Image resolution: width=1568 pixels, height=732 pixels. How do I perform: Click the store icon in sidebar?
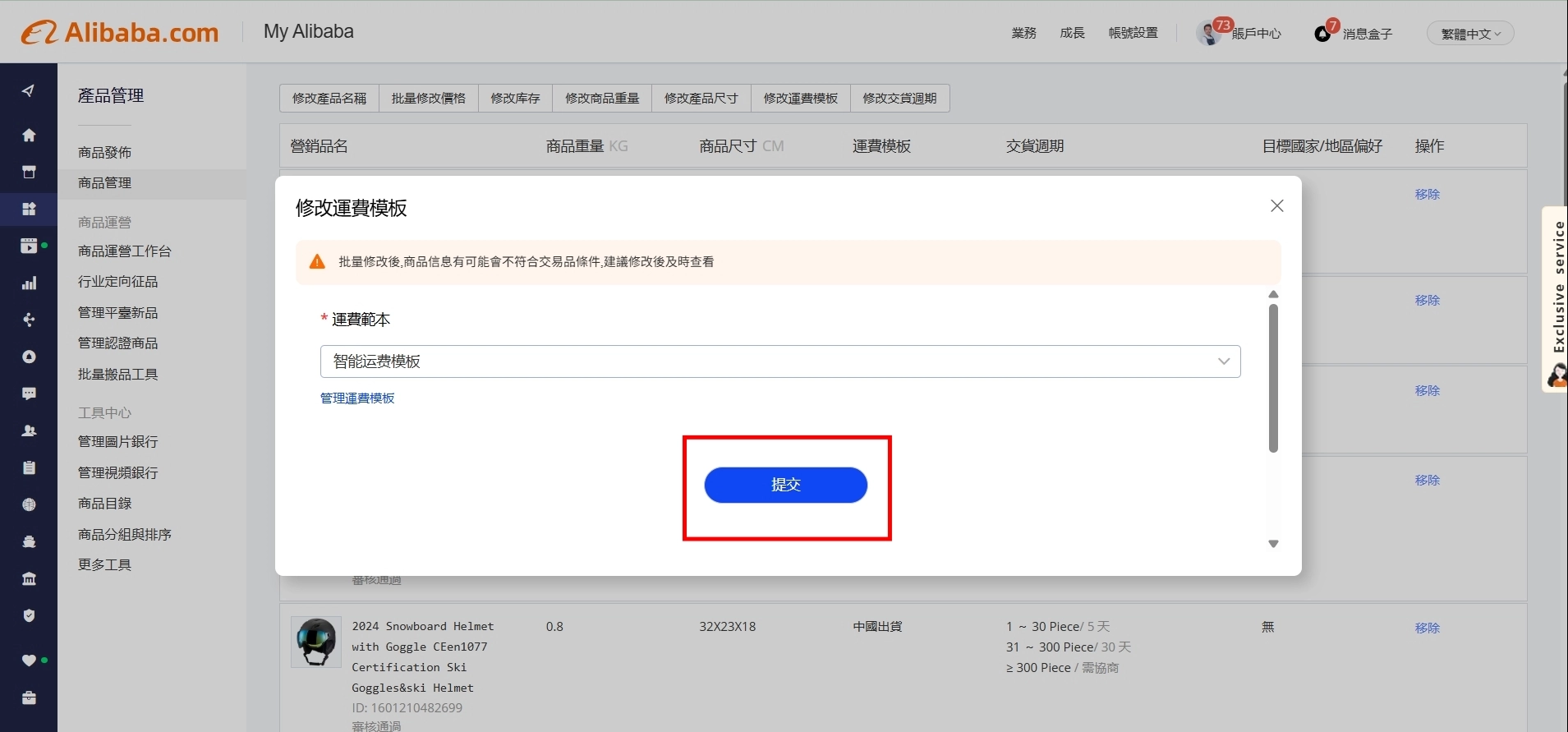[x=29, y=172]
